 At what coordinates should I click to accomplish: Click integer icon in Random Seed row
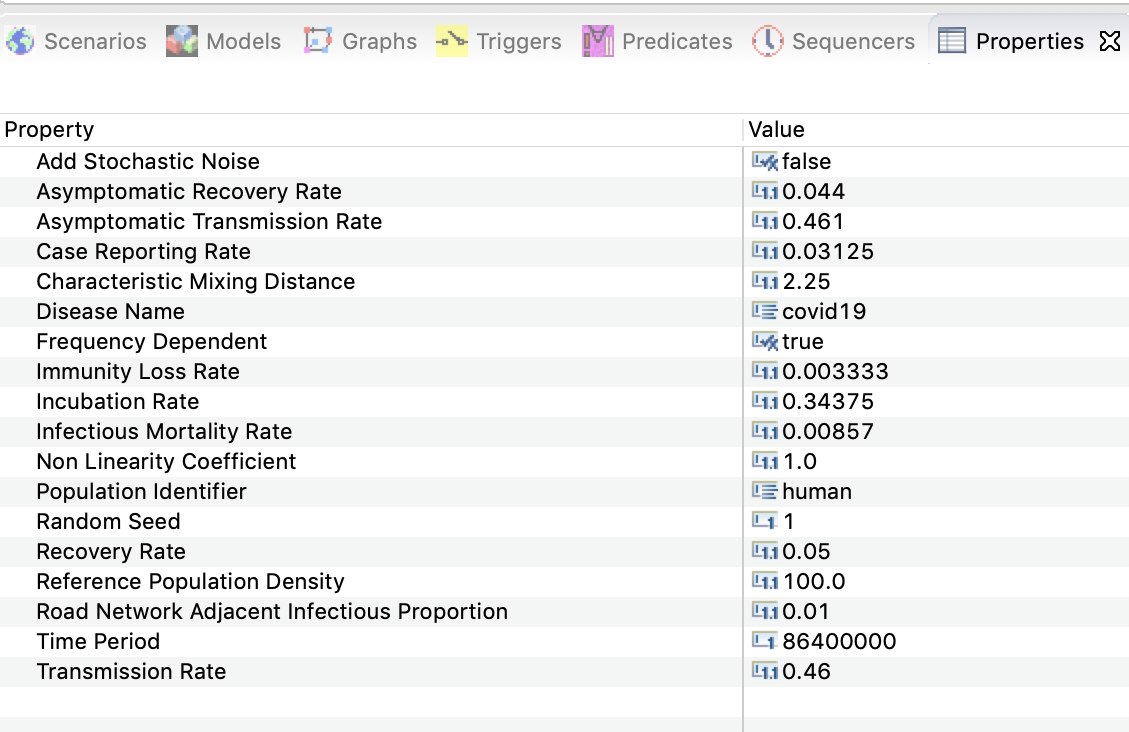[x=765, y=521]
